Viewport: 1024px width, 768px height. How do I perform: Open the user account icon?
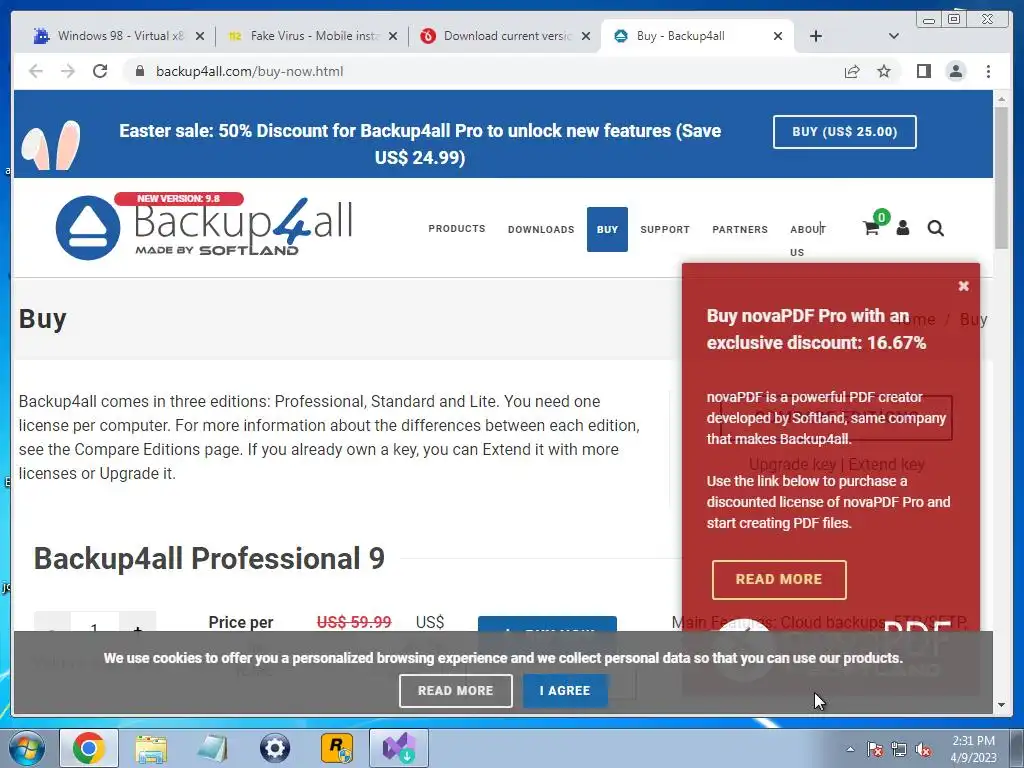point(903,228)
